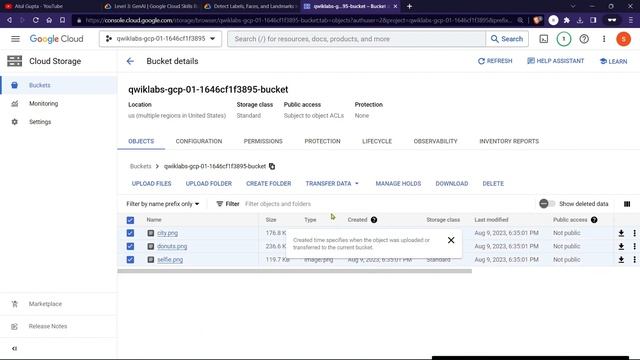Click the Search button

507,39
